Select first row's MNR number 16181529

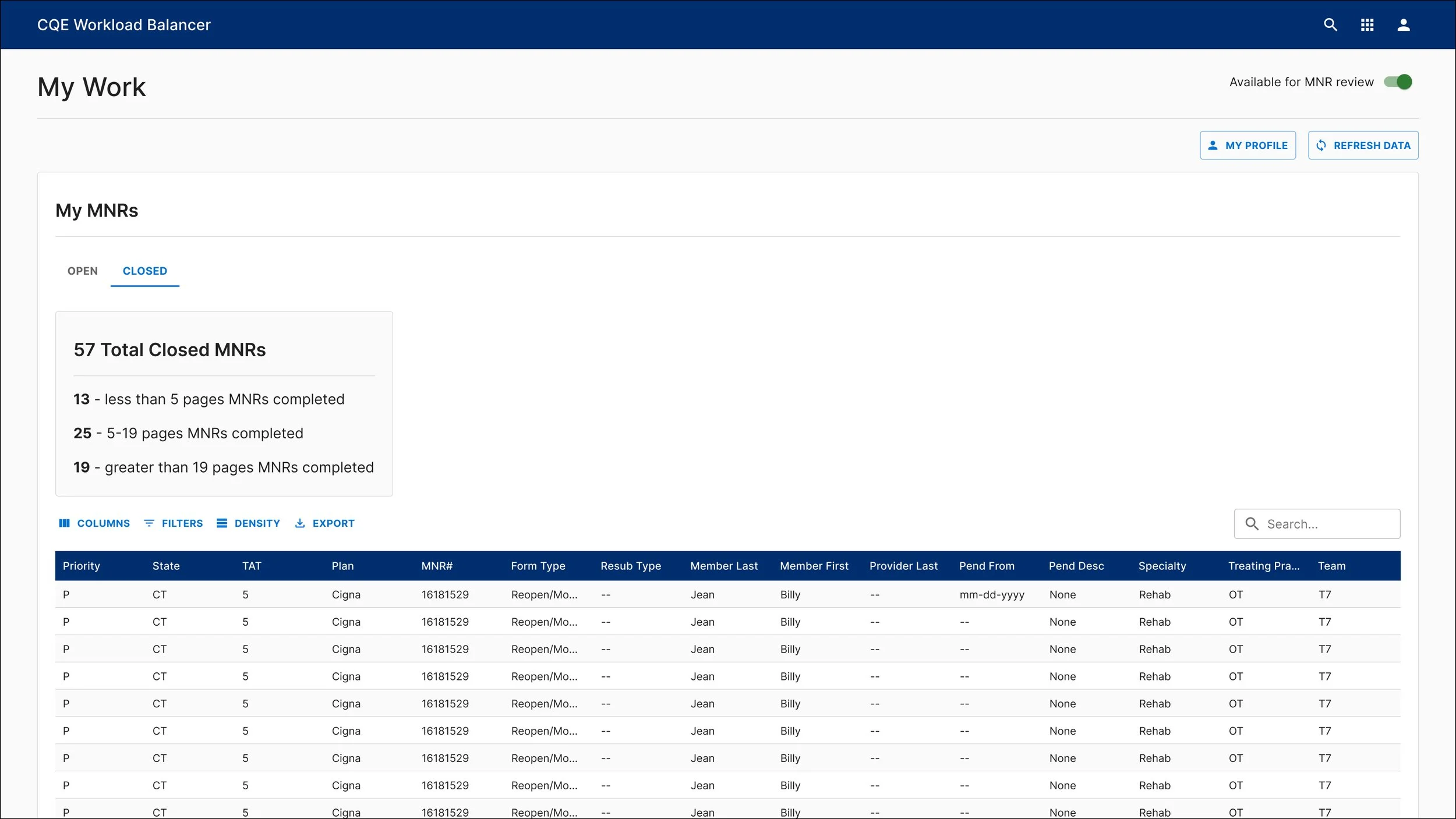[x=445, y=595]
